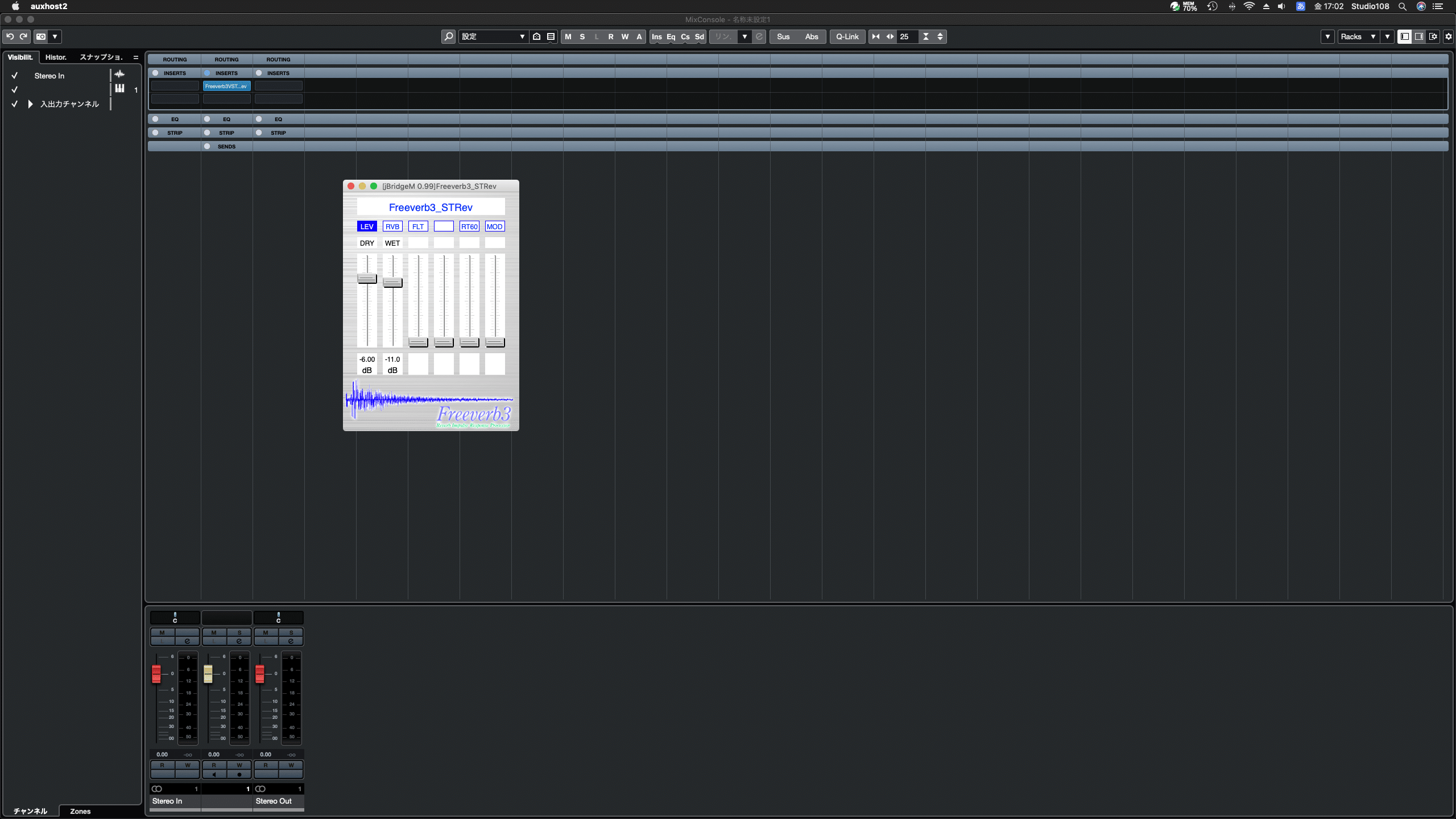Click the undo arrow in MixConsole toolbar
Image resolution: width=1456 pixels, height=819 pixels.
point(10,36)
